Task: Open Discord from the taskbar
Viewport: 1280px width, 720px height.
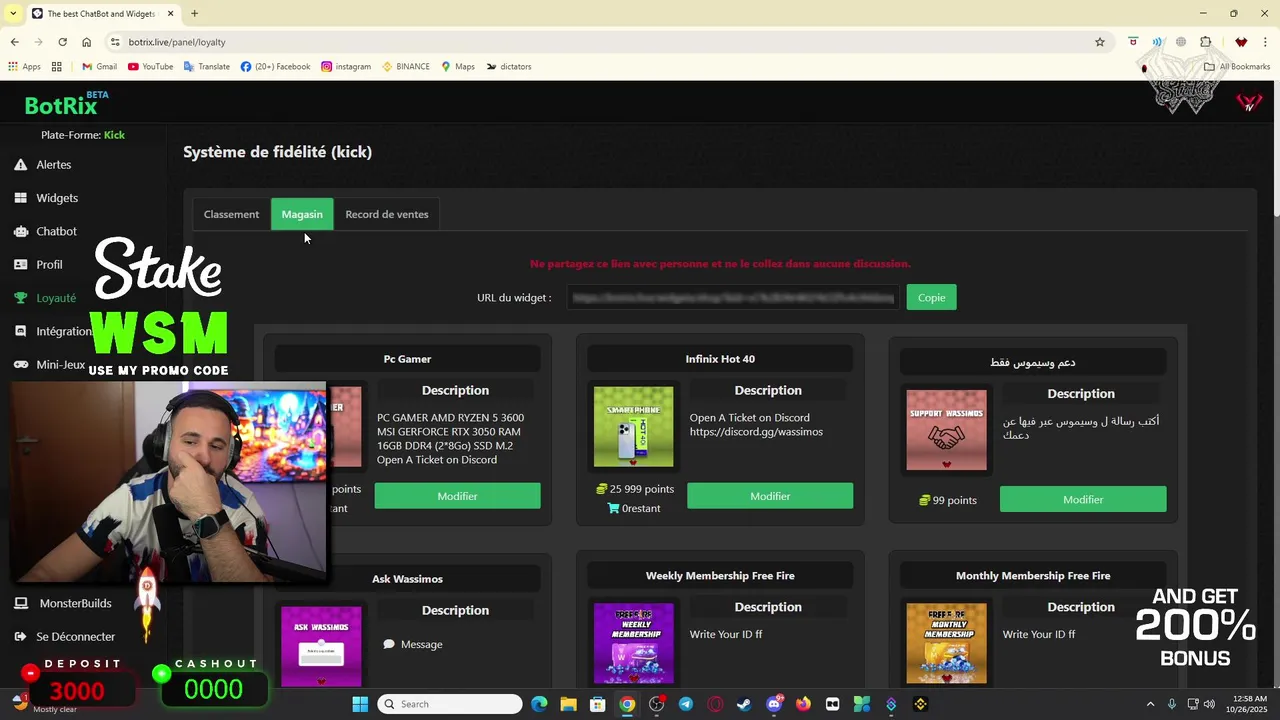Action: point(773,704)
